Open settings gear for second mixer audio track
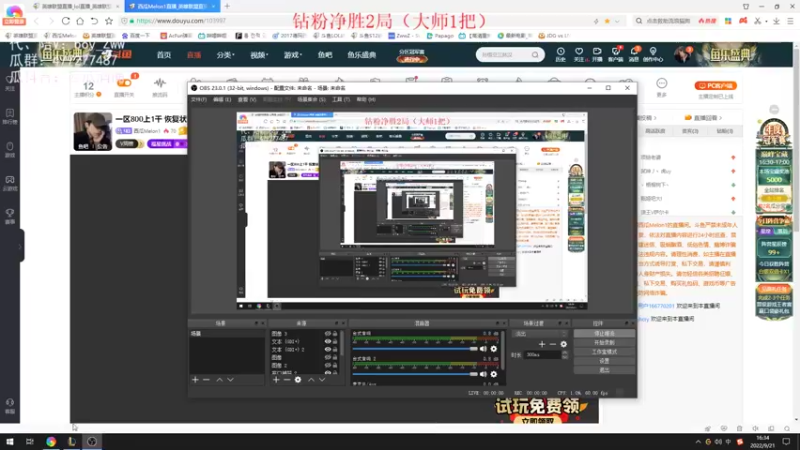800x450 pixels. [493, 374]
